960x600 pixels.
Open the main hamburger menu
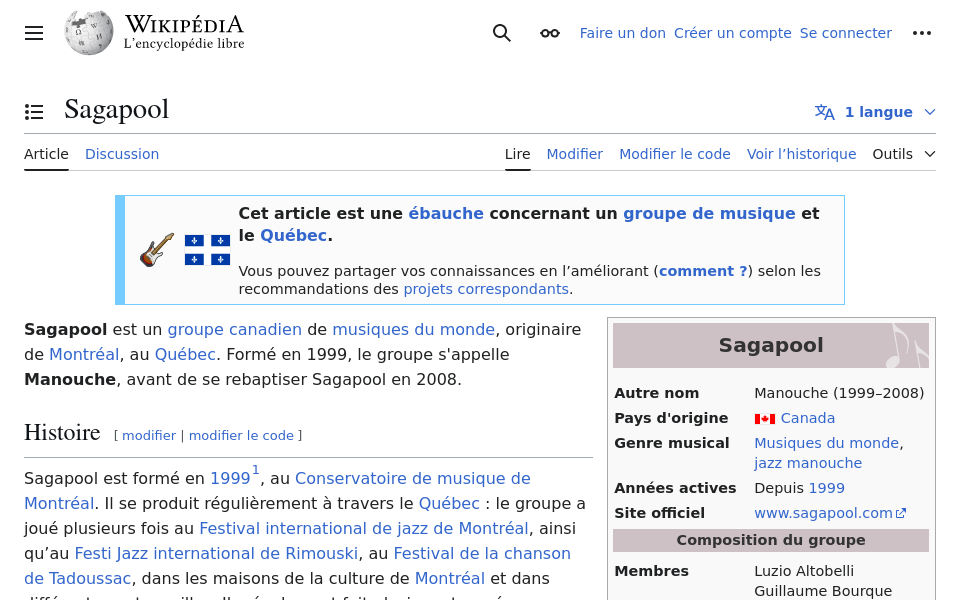click(33, 33)
